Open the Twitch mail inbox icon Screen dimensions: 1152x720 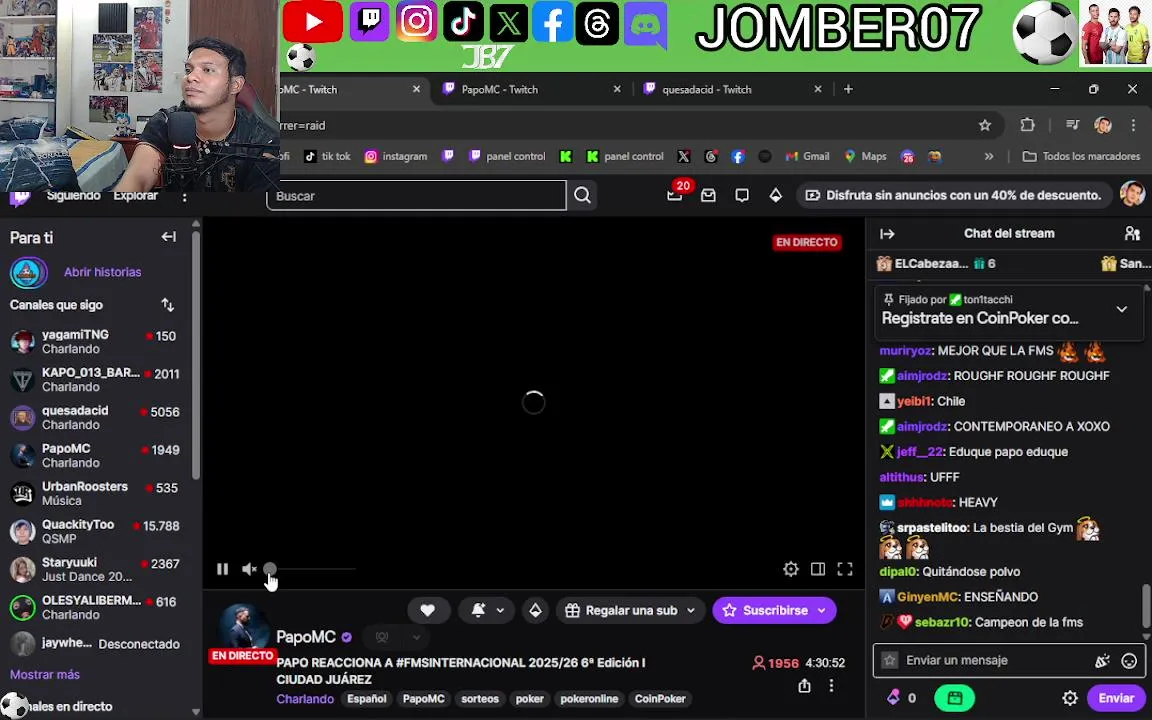click(708, 195)
